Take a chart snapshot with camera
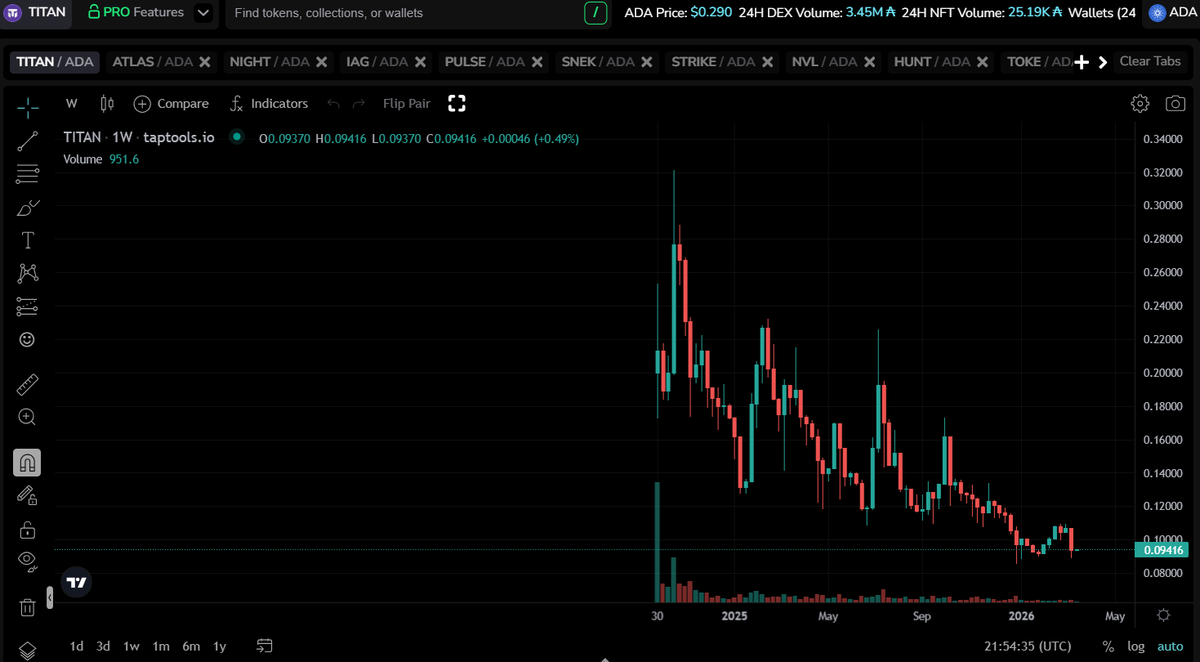This screenshot has height=662, width=1200. coord(1176,104)
